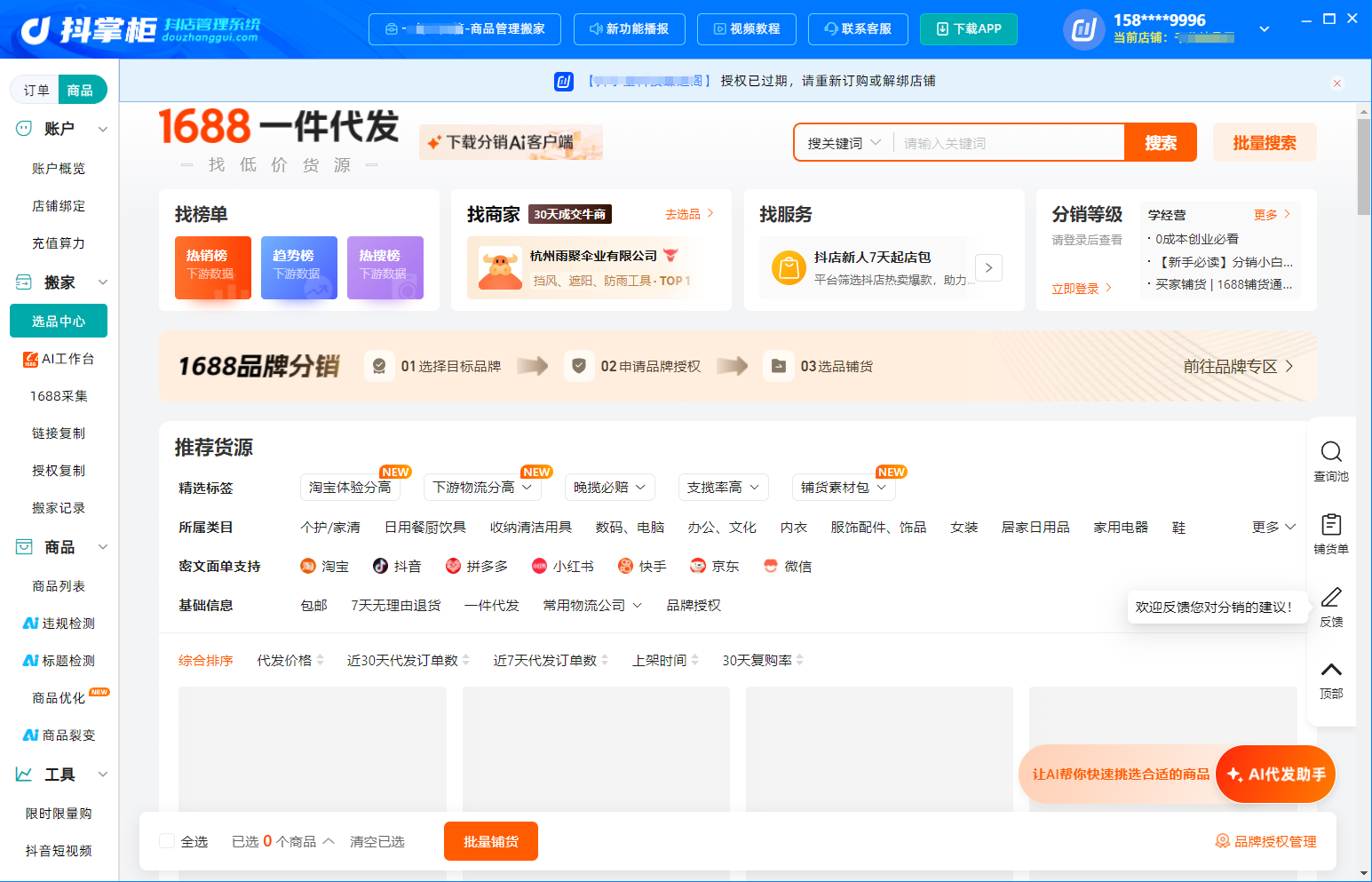
Task: Click the 1688 AI工作台 icon
Action: [x=31, y=359]
